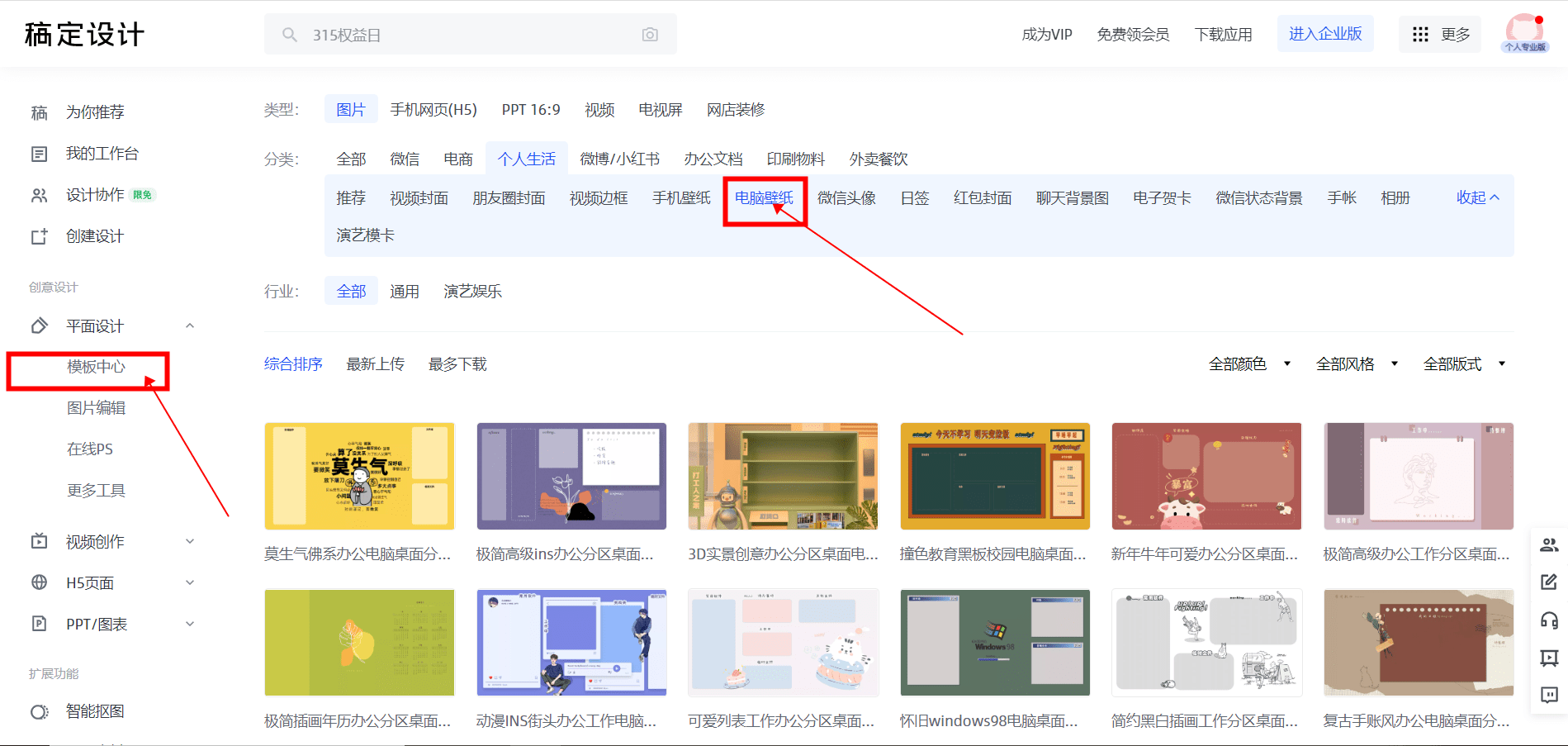Select the 手机网页(H5) type tab
This screenshot has width=1568, height=746.
point(433,110)
